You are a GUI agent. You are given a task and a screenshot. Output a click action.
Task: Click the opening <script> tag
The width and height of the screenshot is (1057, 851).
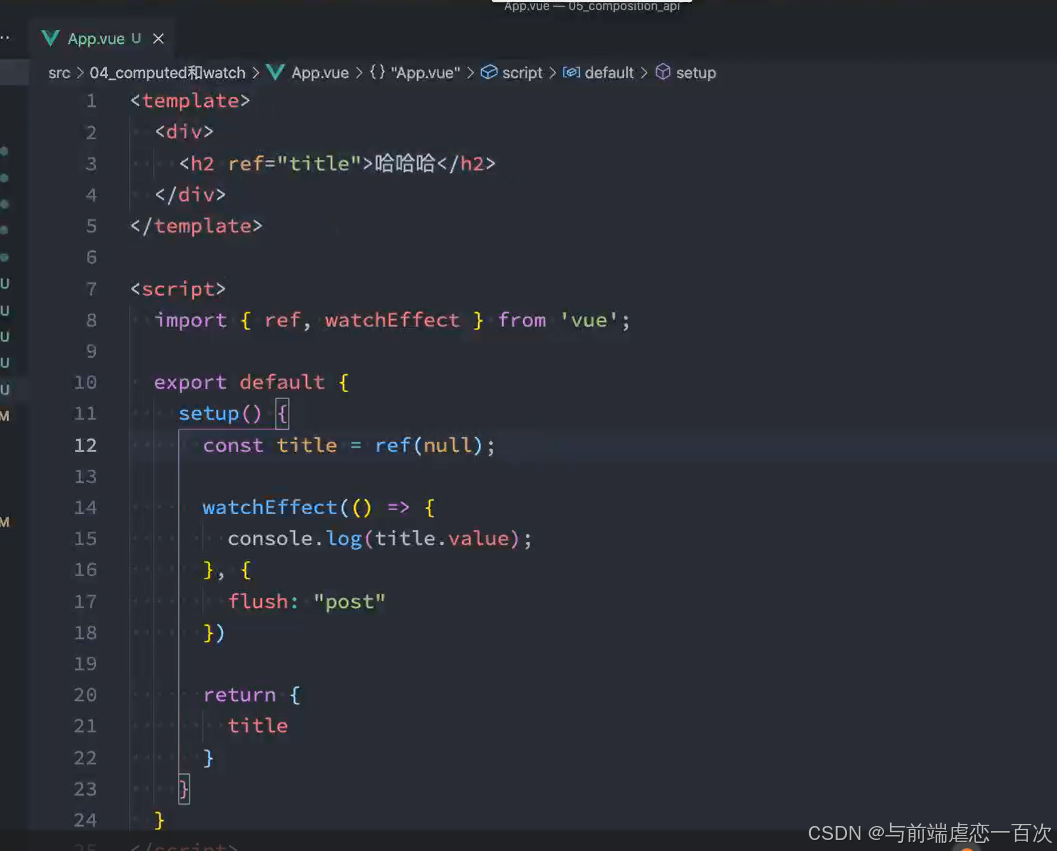click(x=178, y=289)
